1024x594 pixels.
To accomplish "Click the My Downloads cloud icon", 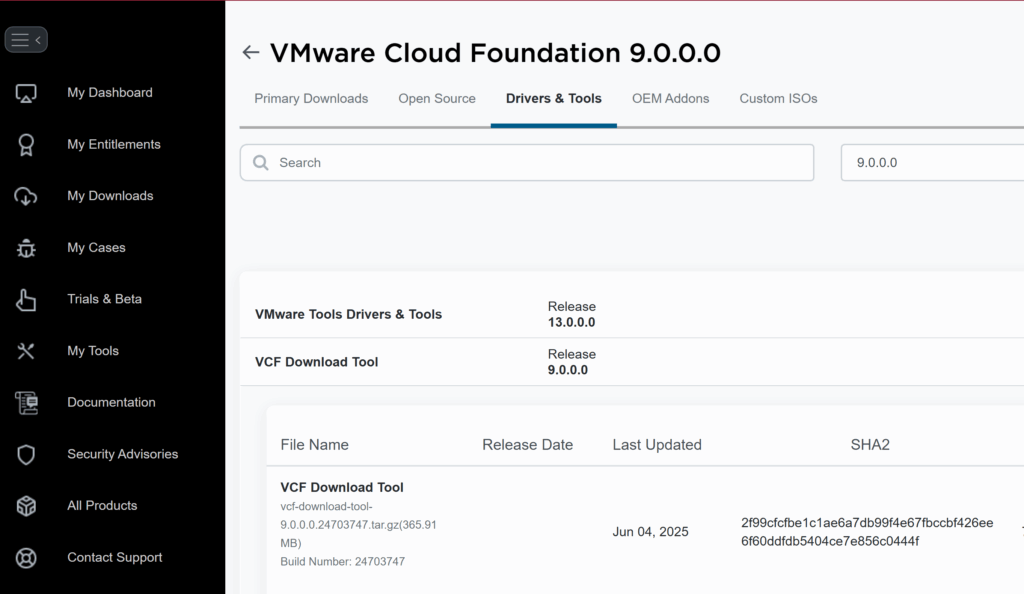I will (26, 196).
